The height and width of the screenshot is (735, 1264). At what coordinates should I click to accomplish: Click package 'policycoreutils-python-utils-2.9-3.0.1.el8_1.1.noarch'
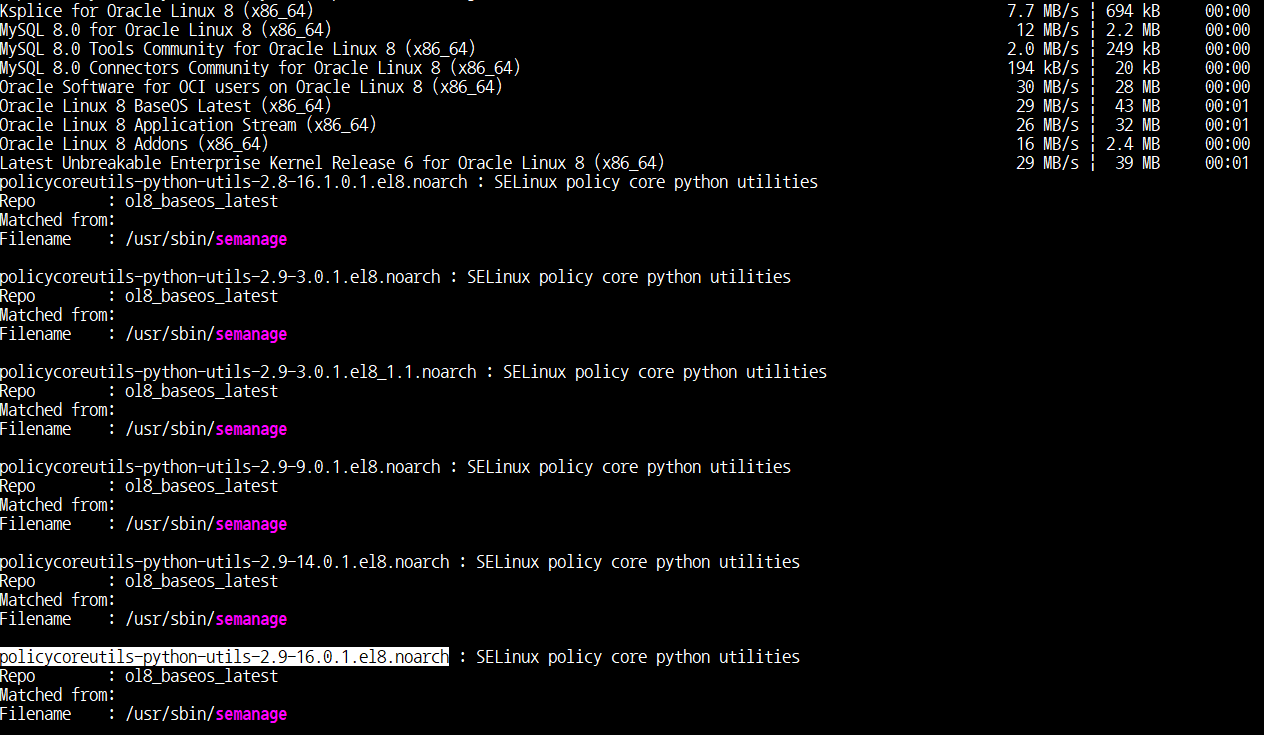(238, 372)
